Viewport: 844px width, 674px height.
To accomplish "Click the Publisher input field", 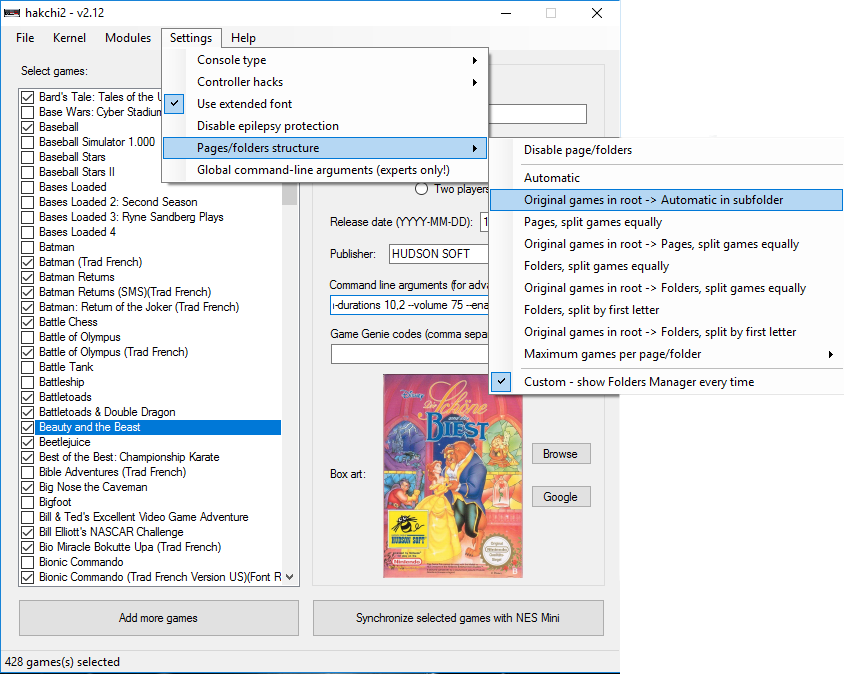I will pyautogui.click(x=438, y=254).
